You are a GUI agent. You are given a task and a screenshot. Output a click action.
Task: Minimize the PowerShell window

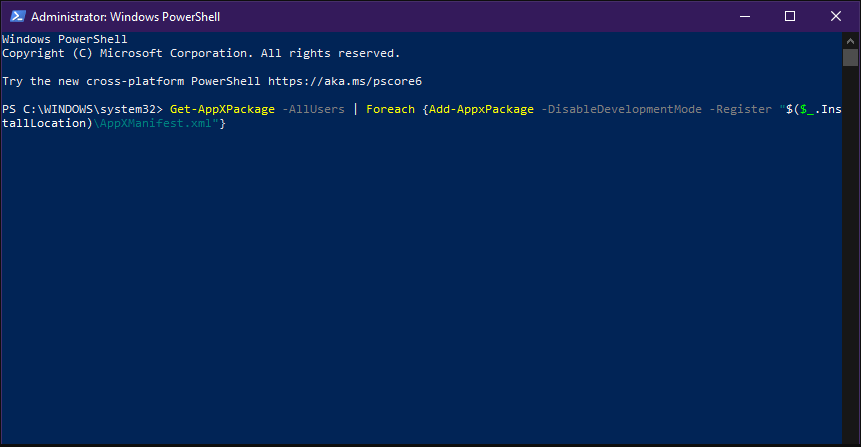click(x=745, y=16)
